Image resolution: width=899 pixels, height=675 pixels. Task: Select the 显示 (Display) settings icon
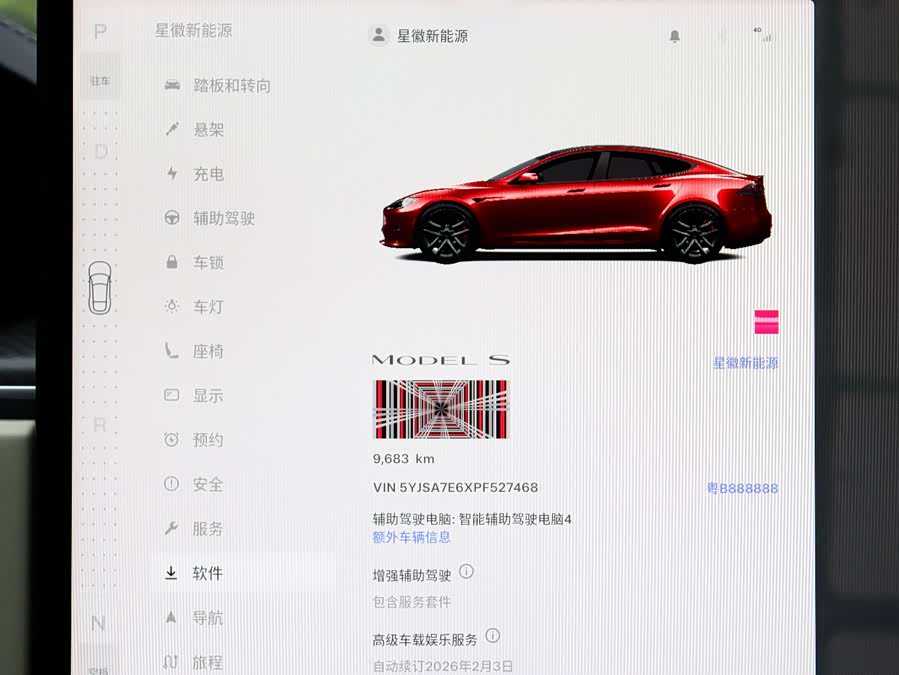click(x=172, y=395)
